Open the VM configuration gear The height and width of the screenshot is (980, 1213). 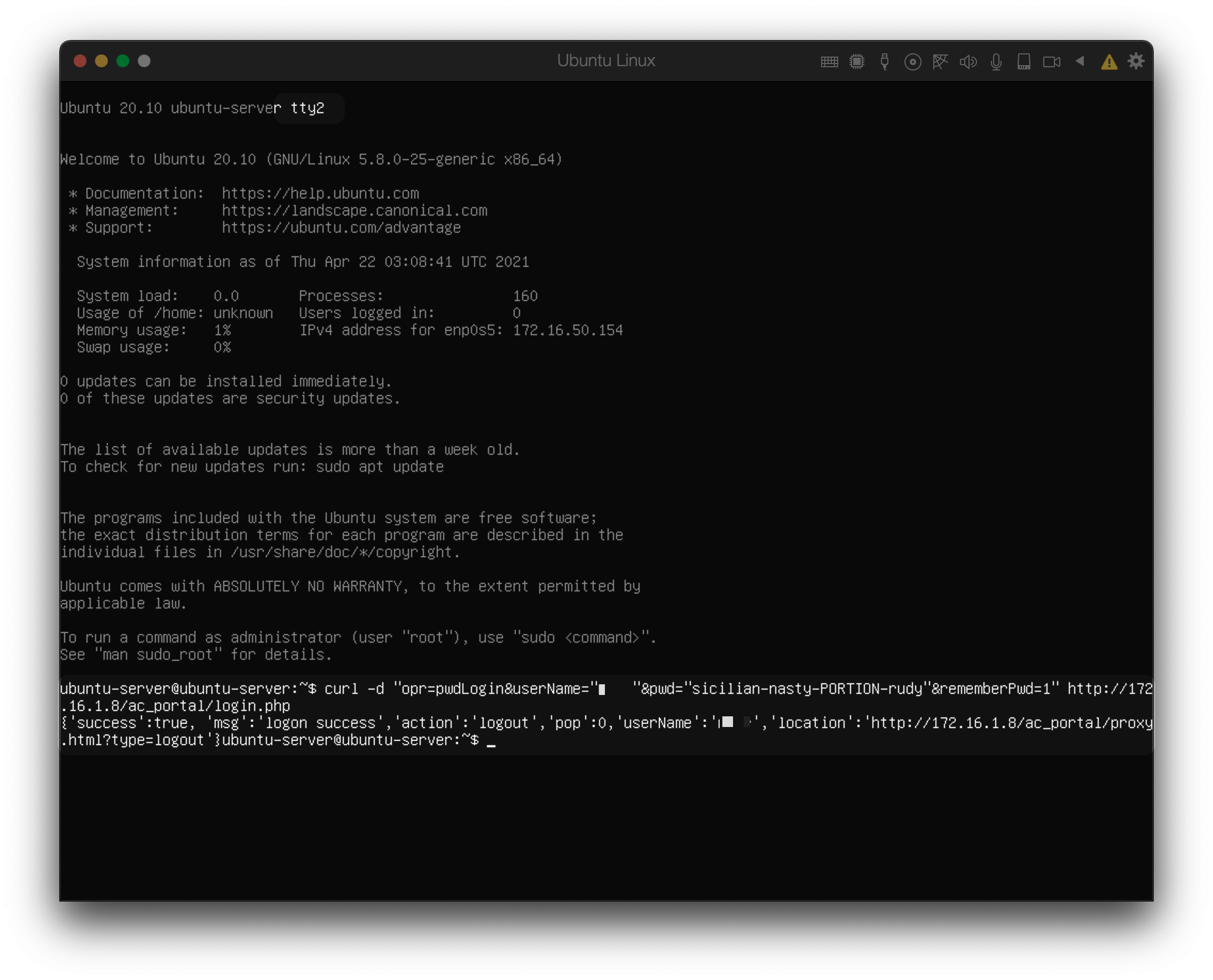1136,61
